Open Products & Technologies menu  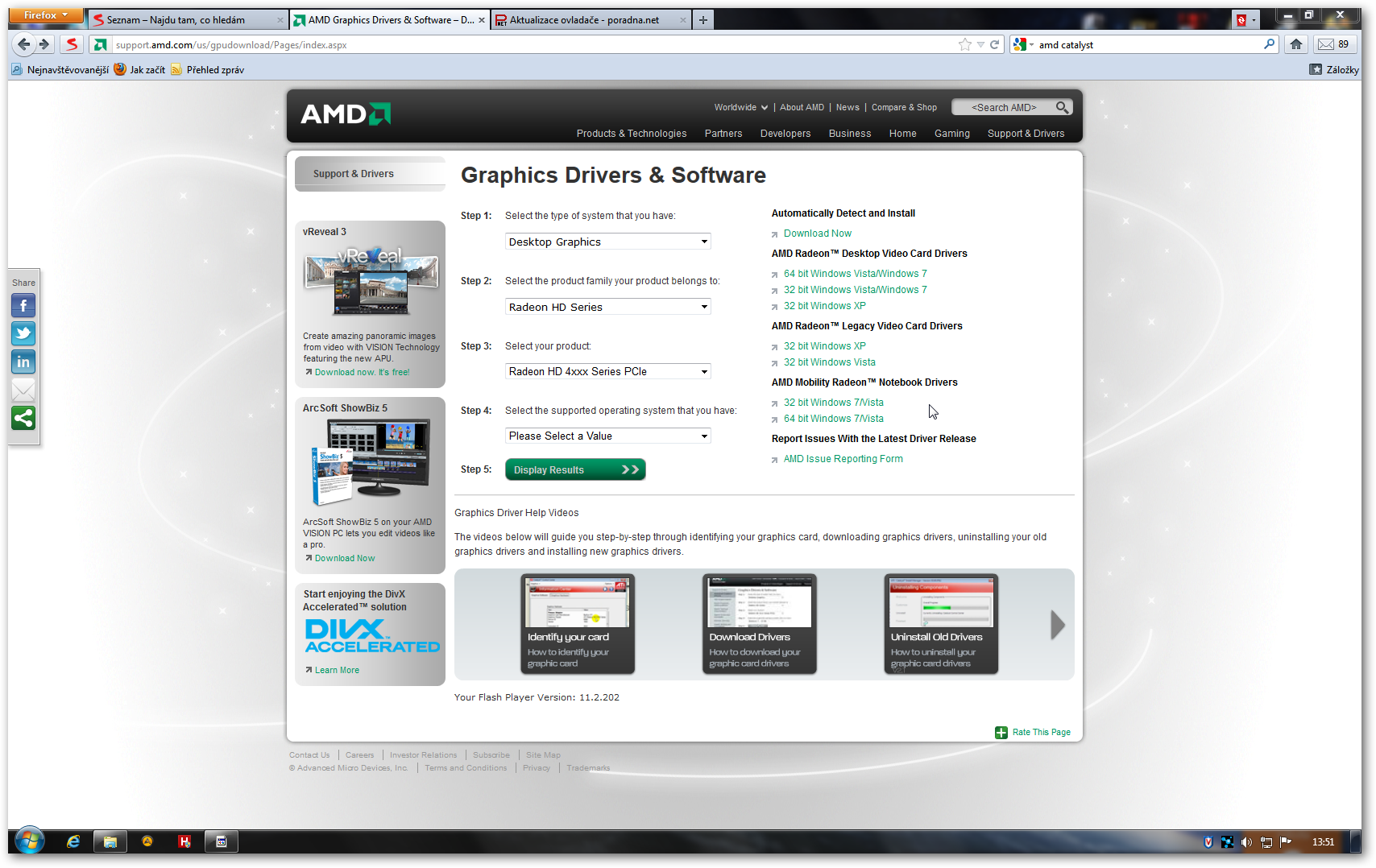pos(632,134)
